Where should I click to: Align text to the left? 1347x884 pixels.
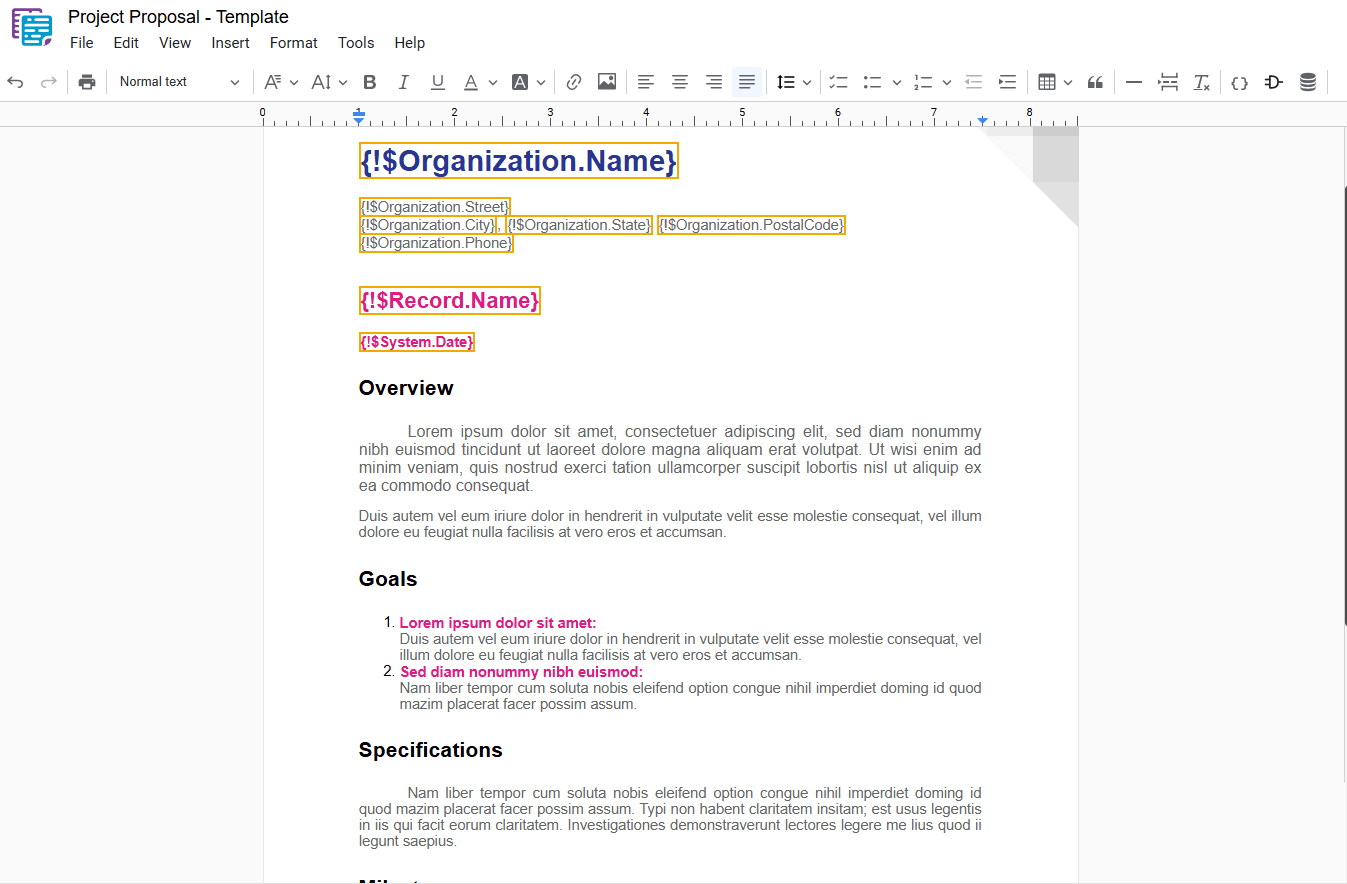pos(646,82)
